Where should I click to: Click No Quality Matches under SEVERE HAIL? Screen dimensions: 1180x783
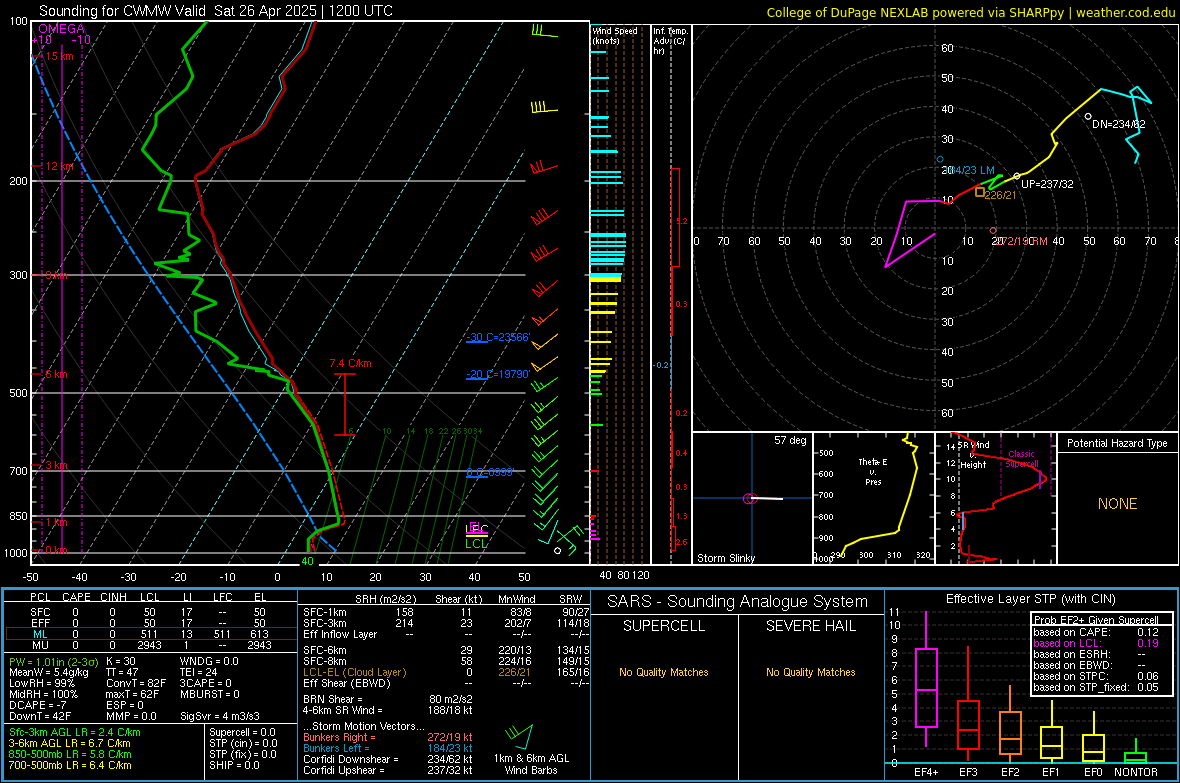[810, 672]
